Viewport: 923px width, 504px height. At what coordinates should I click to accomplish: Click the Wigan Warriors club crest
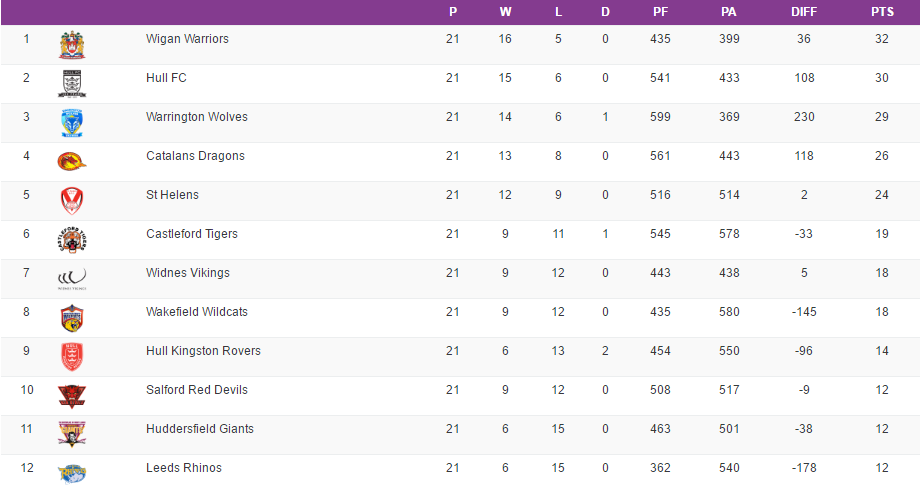72,44
